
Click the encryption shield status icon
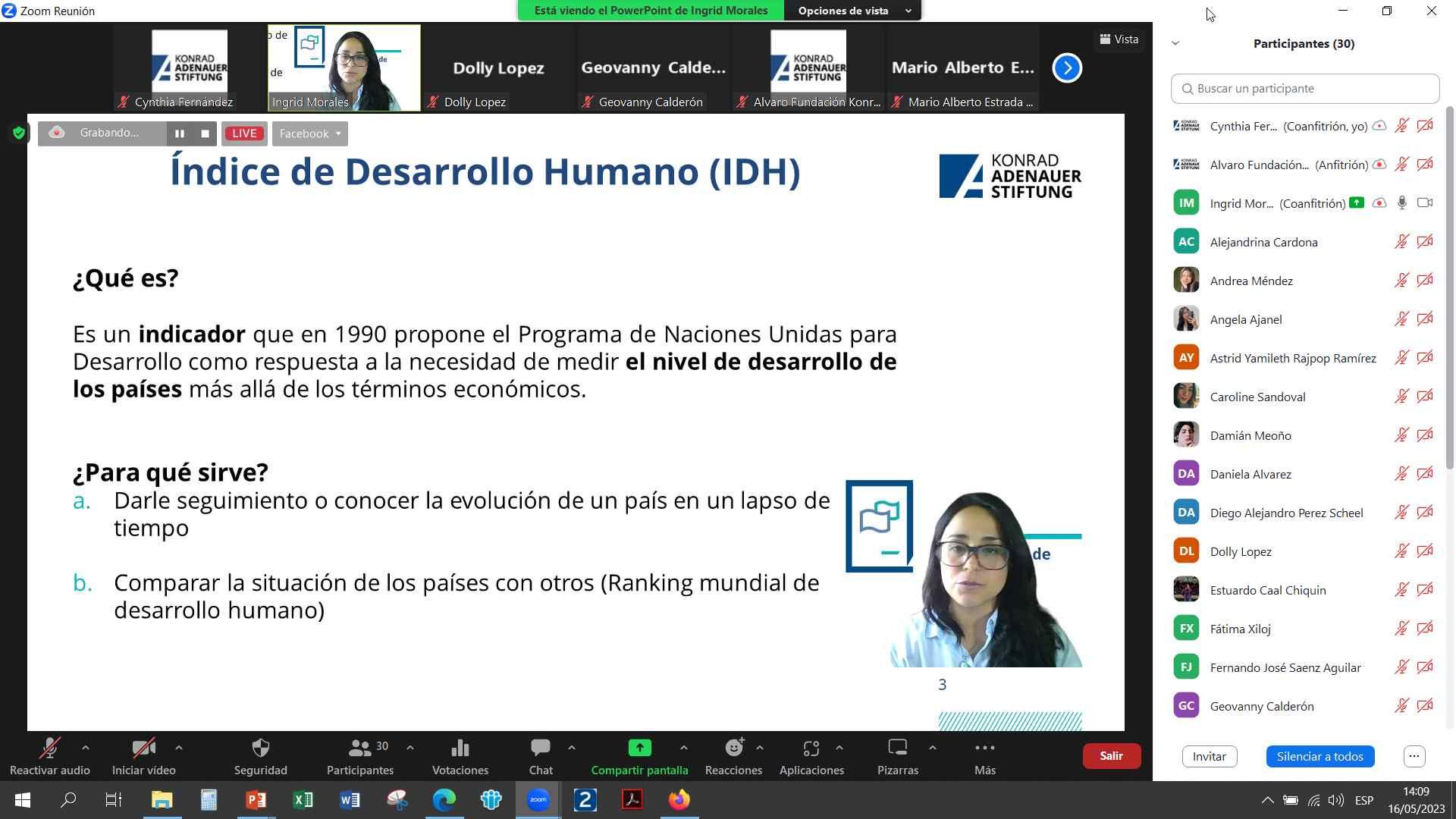(19, 133)
